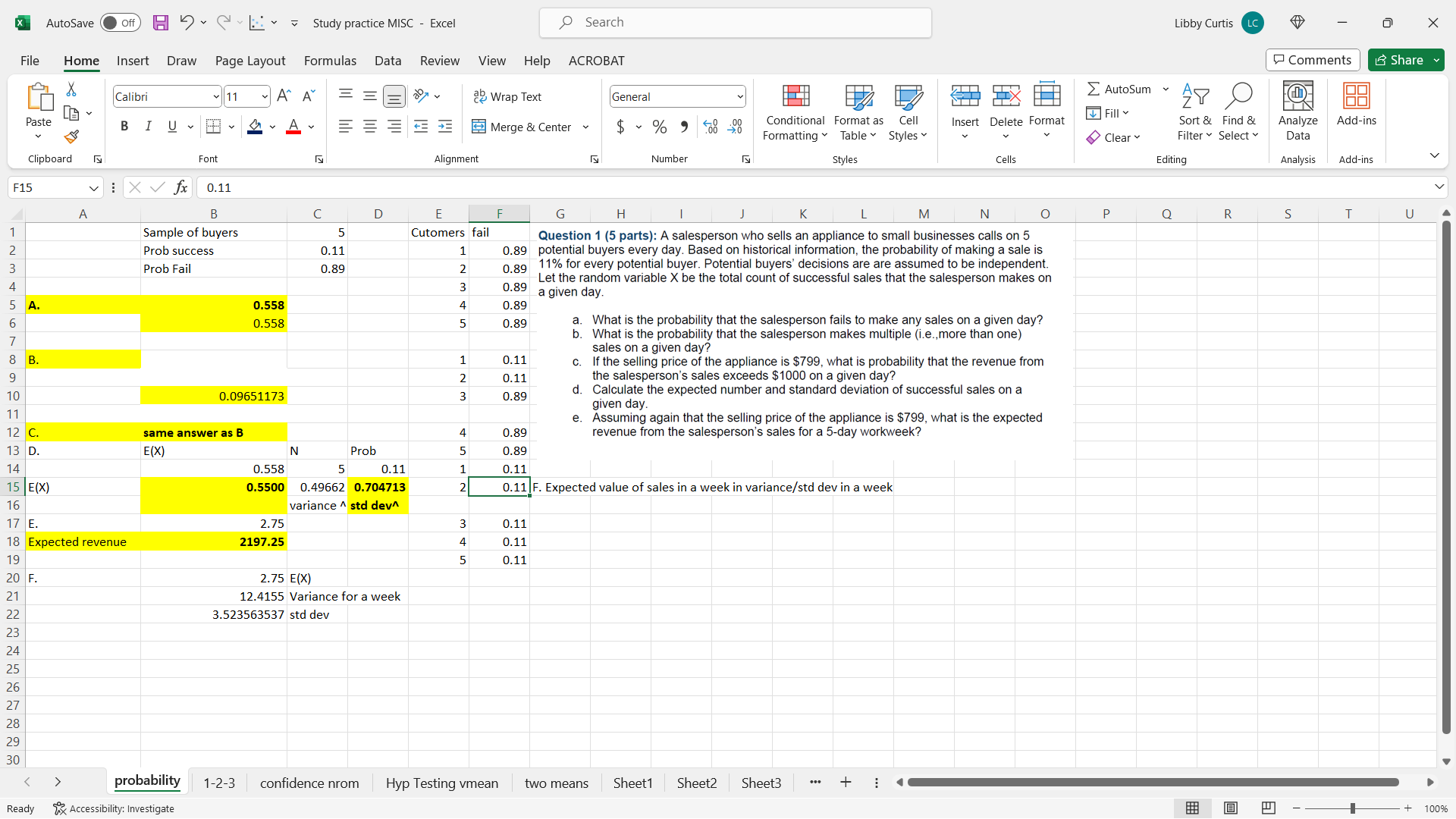Open the font name Calibri dropdown

click(215, 97)
